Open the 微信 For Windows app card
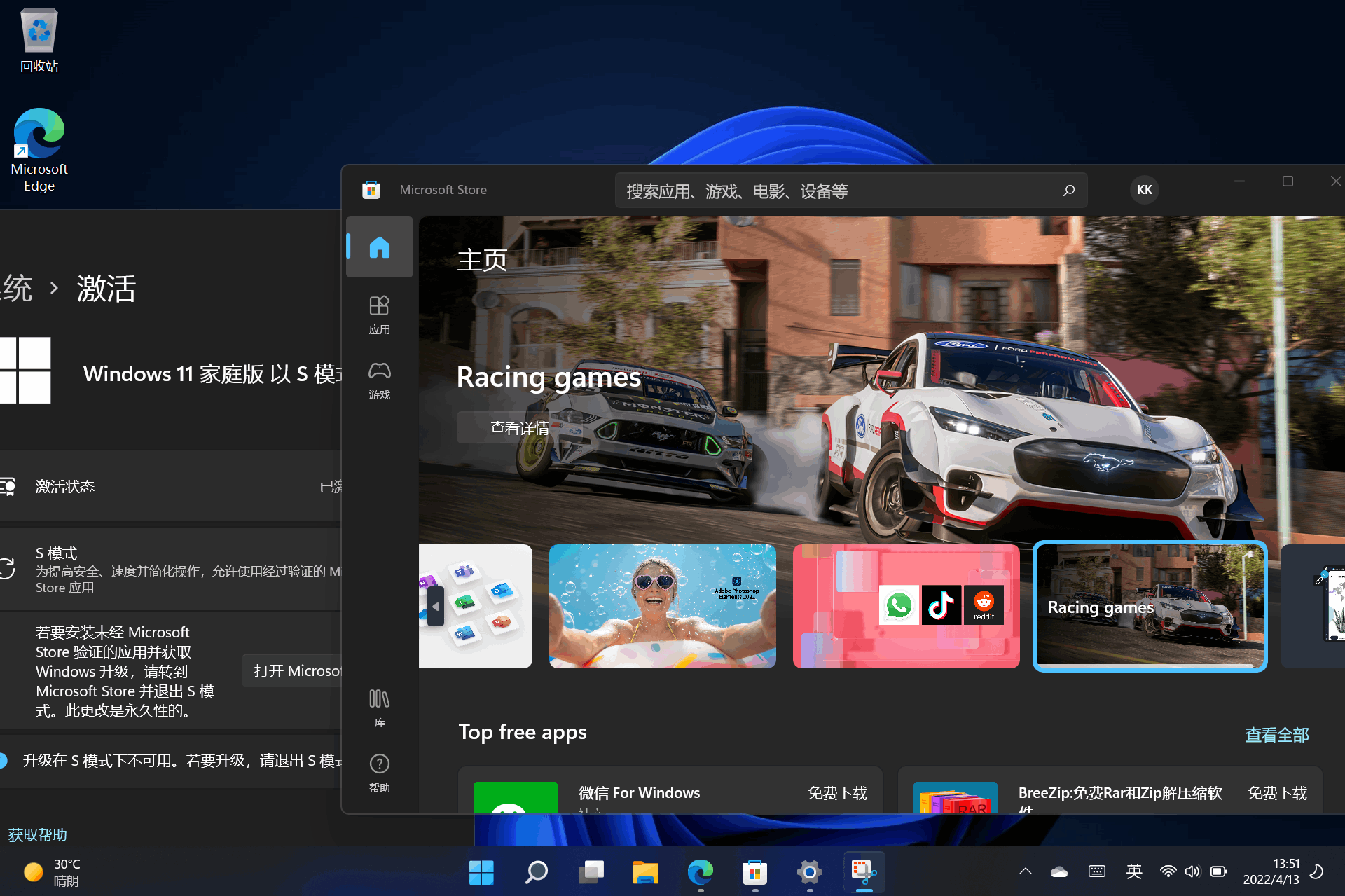The width and height of the screenshot is (1345, 896). coord(670,791)
